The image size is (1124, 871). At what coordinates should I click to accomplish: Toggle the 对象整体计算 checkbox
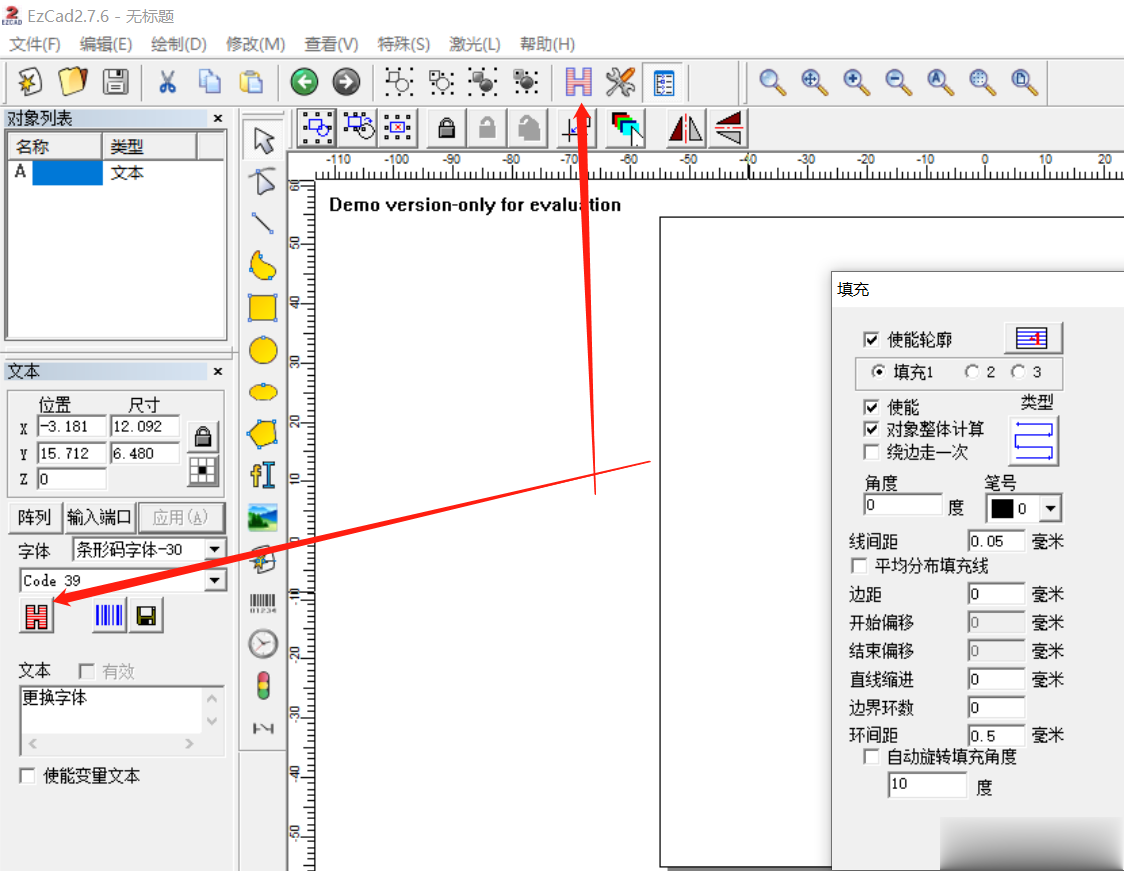coord(871,429)
